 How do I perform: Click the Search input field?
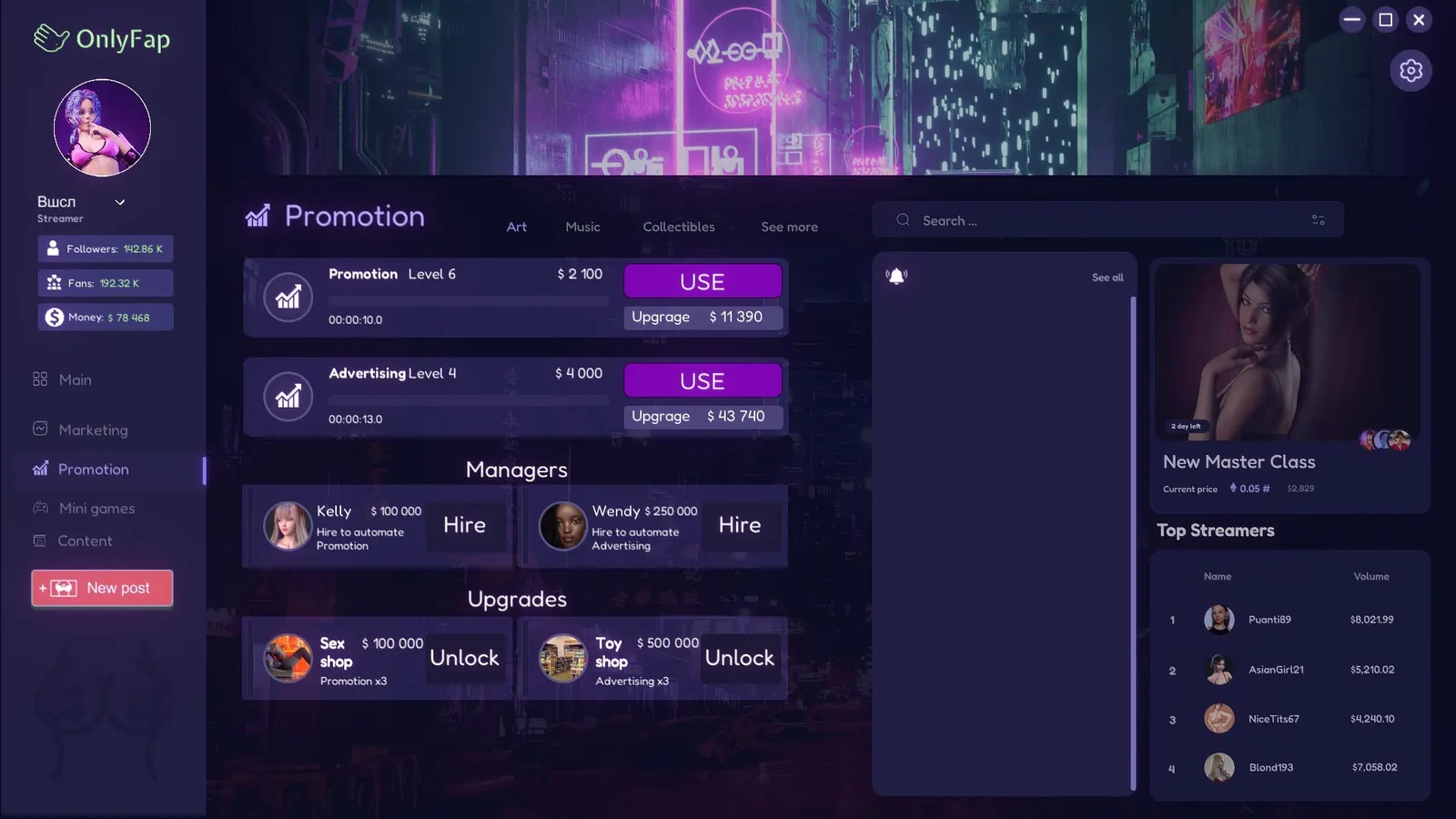1108,220
